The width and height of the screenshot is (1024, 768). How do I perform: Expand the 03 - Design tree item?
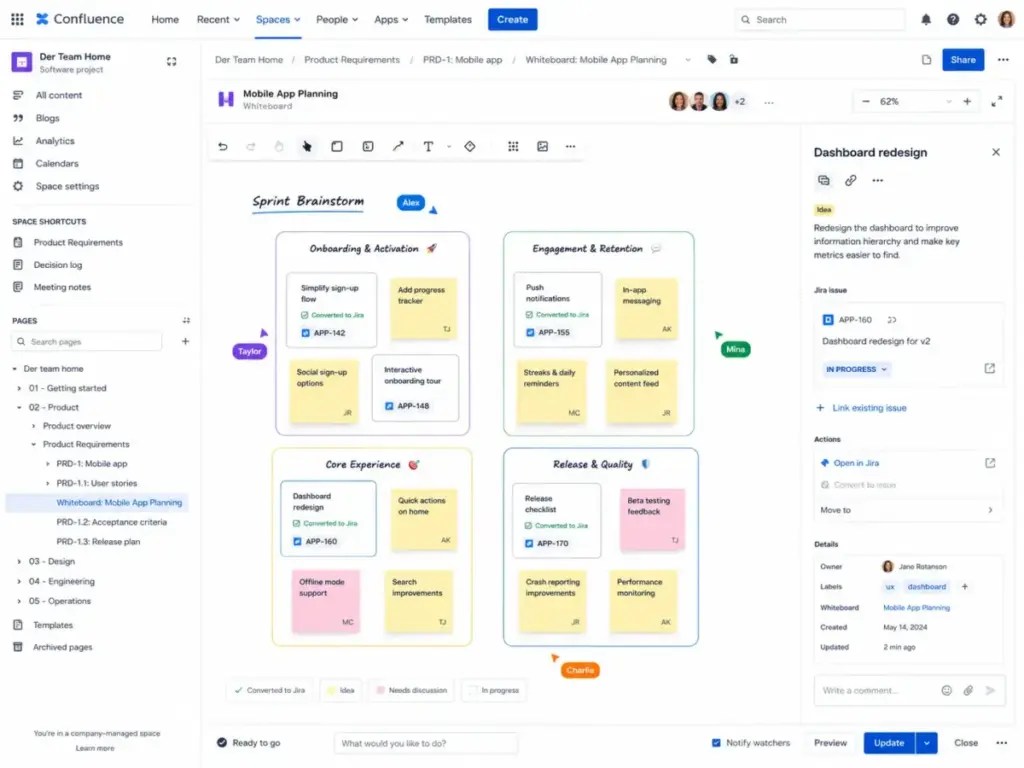click(x=19, y=561)
